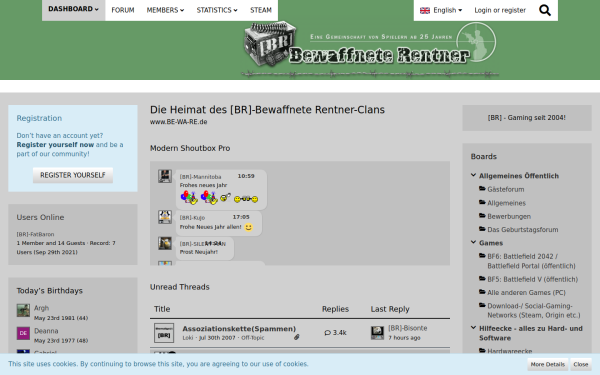Open the BF5: Battlefield V board
Viewport: 600px width, 375px height.
coord(533,279)
